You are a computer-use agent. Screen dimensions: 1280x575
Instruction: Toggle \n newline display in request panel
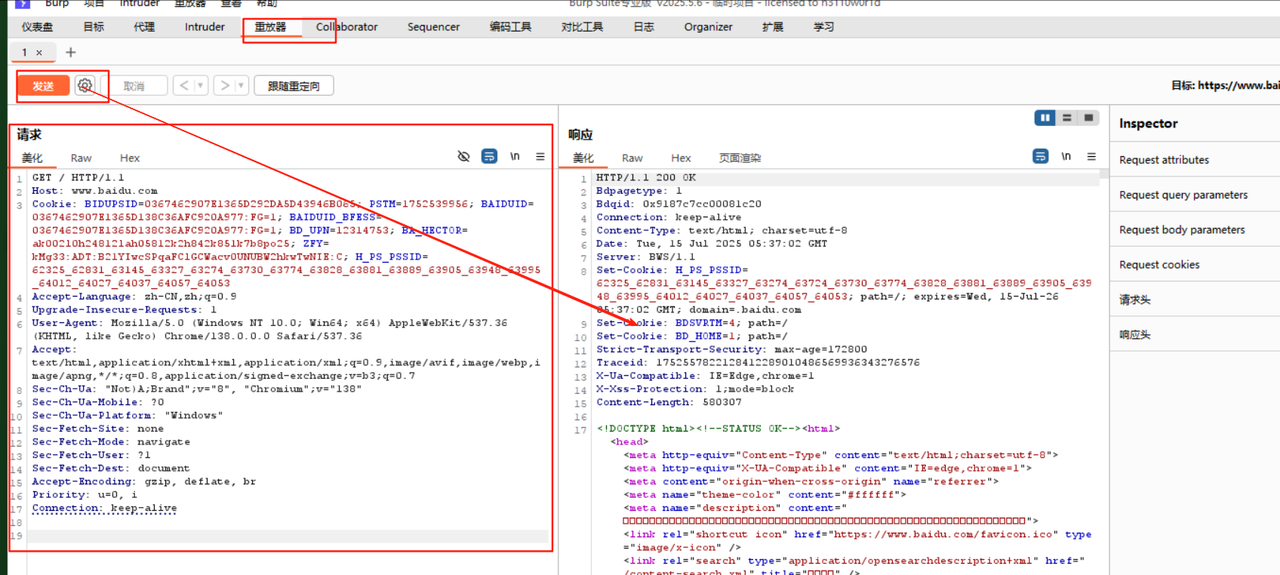[515, 157]
